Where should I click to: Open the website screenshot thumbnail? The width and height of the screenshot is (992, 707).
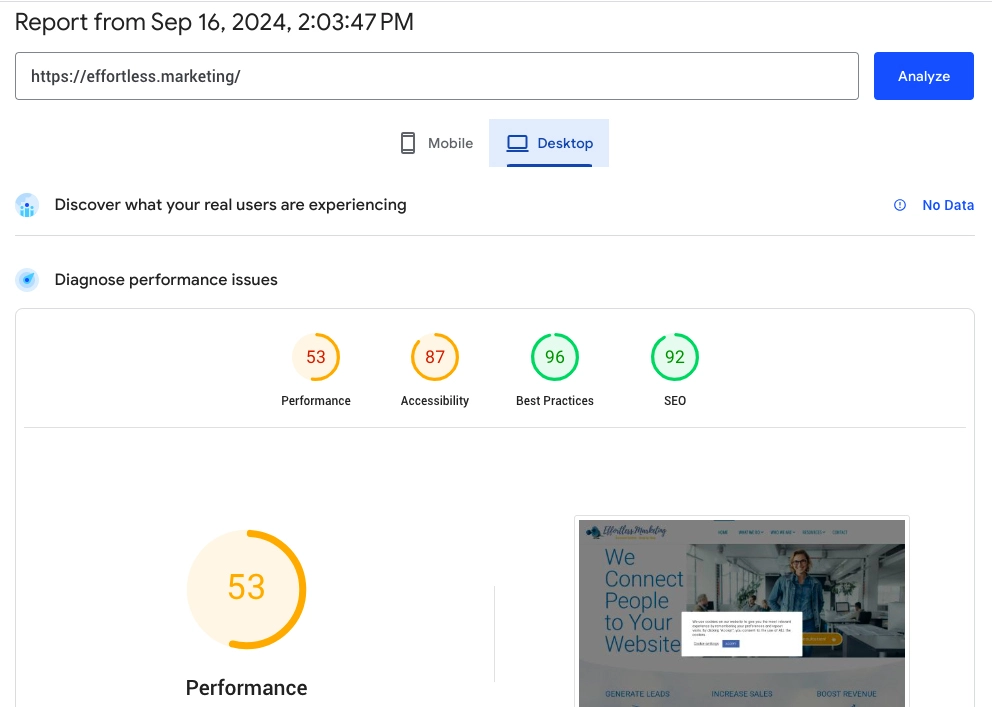pos(741,610)
